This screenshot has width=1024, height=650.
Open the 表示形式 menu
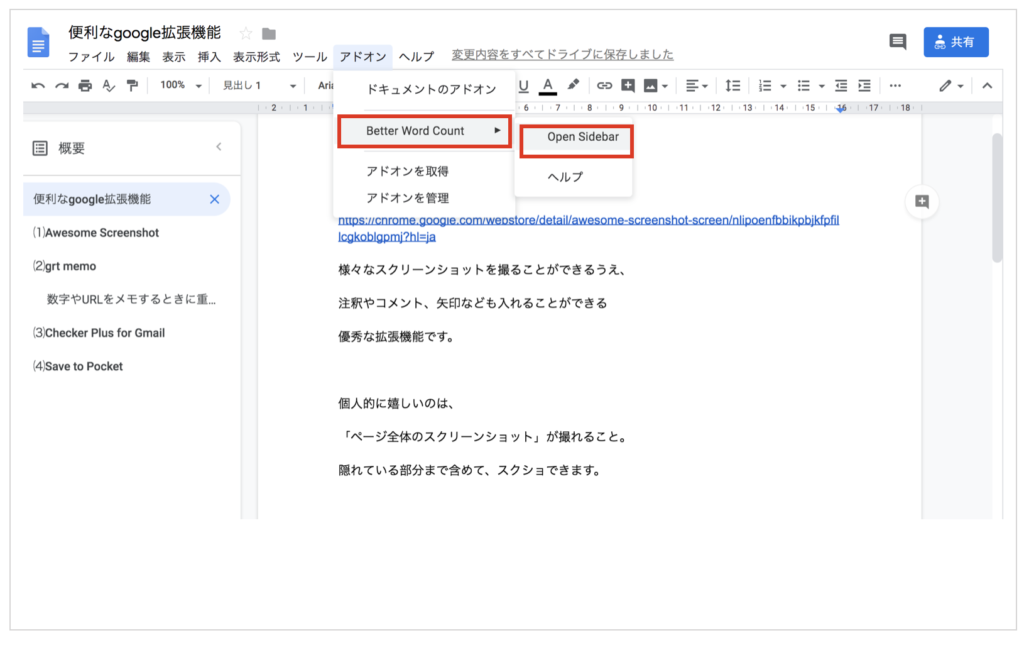tap(256, 57)
